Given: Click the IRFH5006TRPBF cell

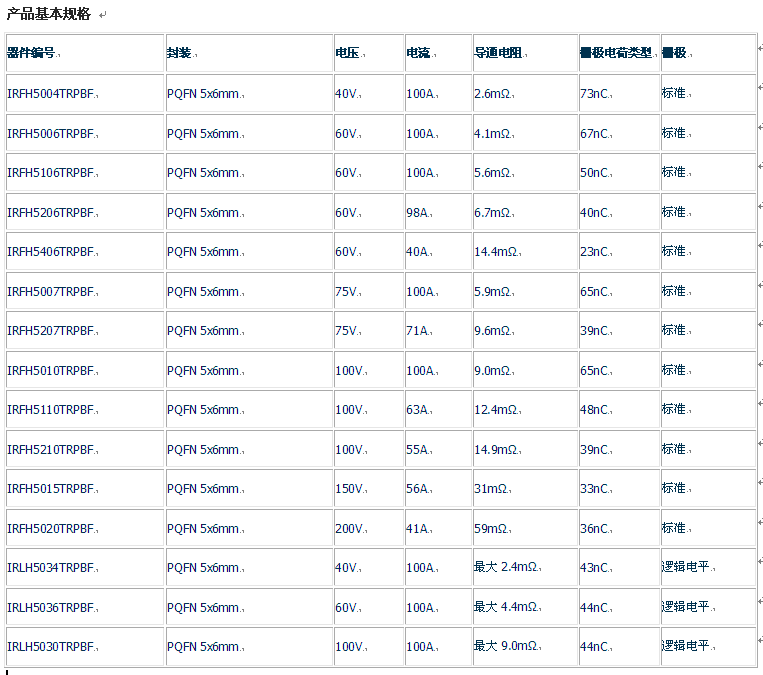Looking at the screenshot, I should (50, 134).
